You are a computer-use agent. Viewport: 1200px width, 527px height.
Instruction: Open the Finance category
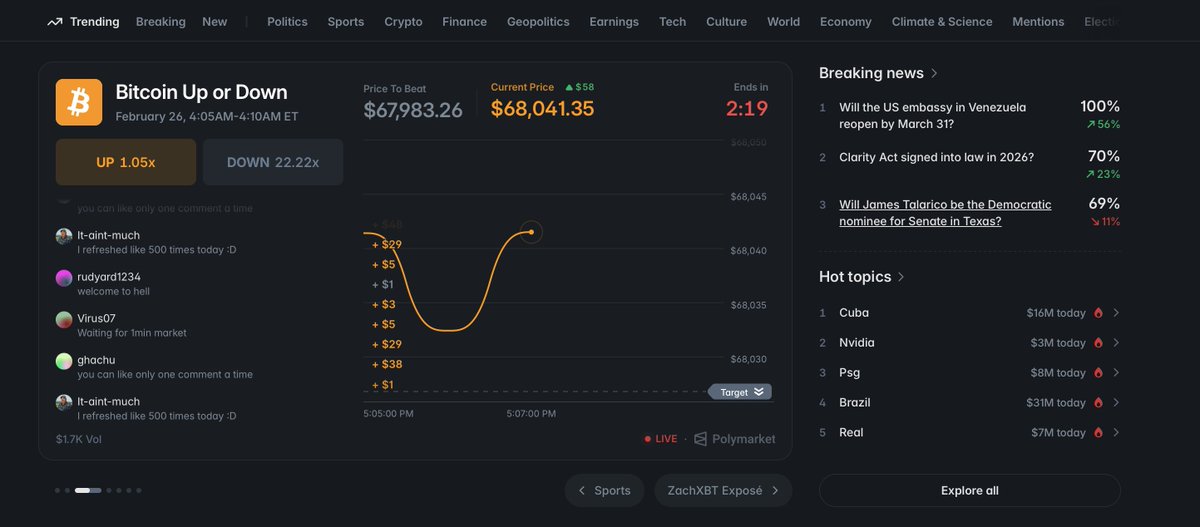point(465,22)
